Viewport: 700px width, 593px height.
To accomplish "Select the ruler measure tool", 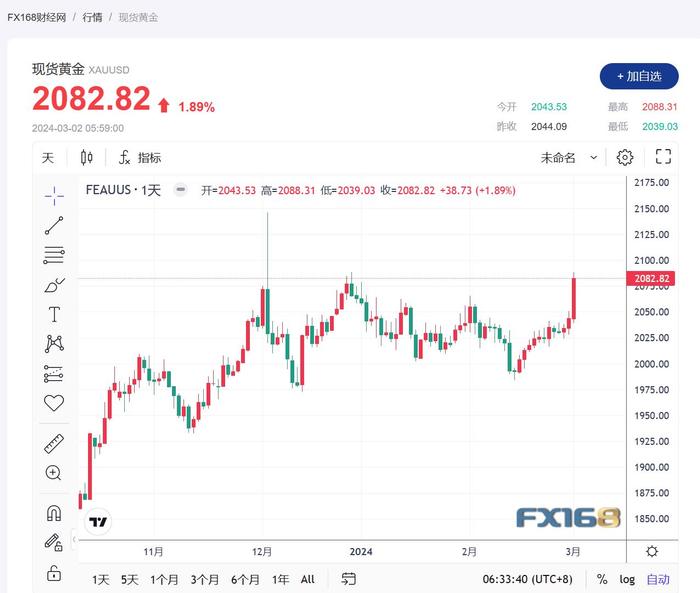I will point(54,444).
